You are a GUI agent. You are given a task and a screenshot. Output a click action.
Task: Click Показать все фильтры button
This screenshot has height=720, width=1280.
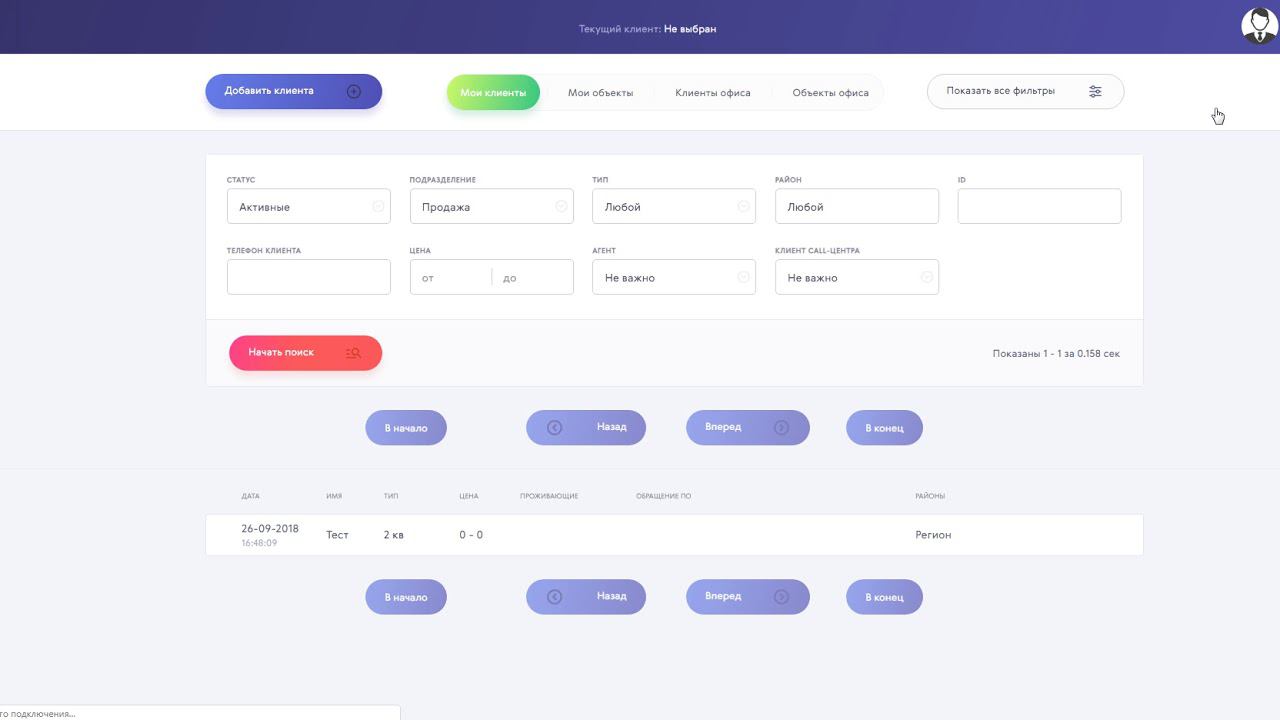coord(1026,91)
